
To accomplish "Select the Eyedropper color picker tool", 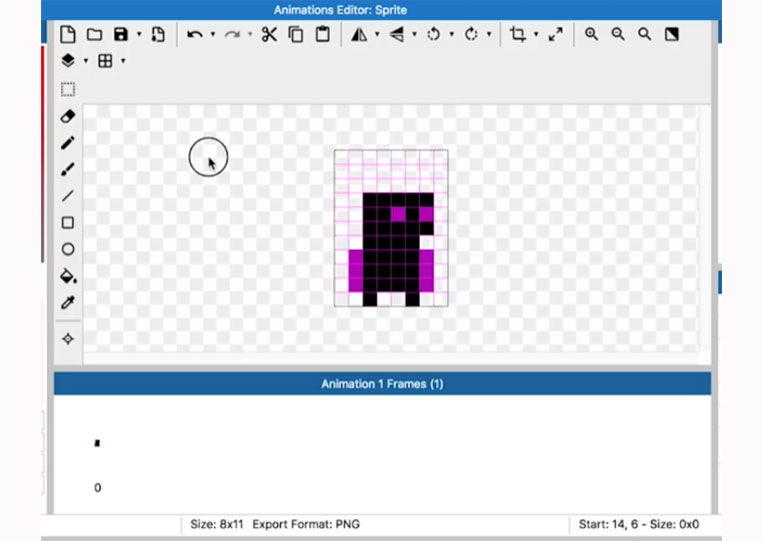I will [68, 303].
